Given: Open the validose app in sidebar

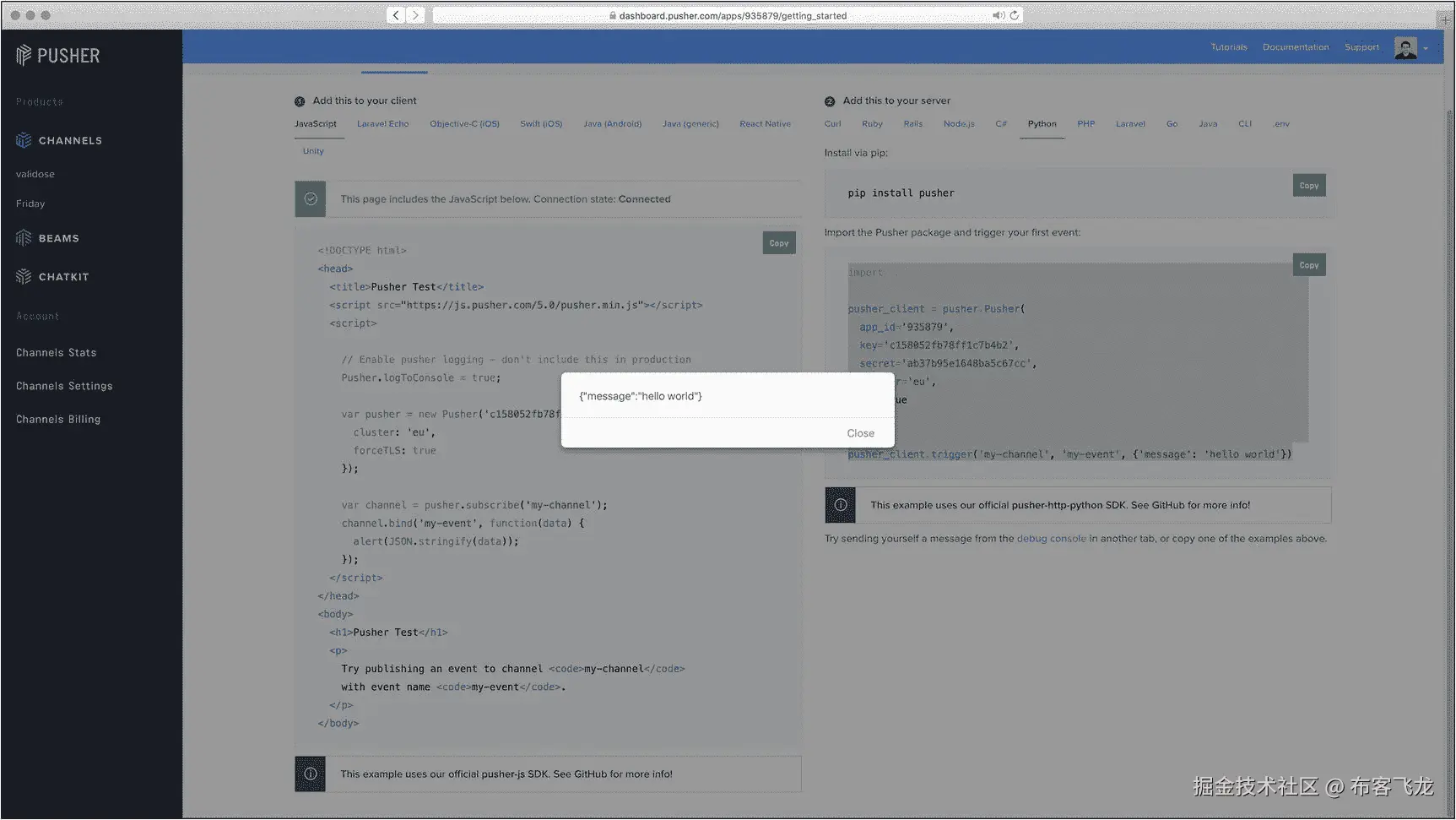Looking at the screenshot, I should pyautogui.click(x=35, y=174).
